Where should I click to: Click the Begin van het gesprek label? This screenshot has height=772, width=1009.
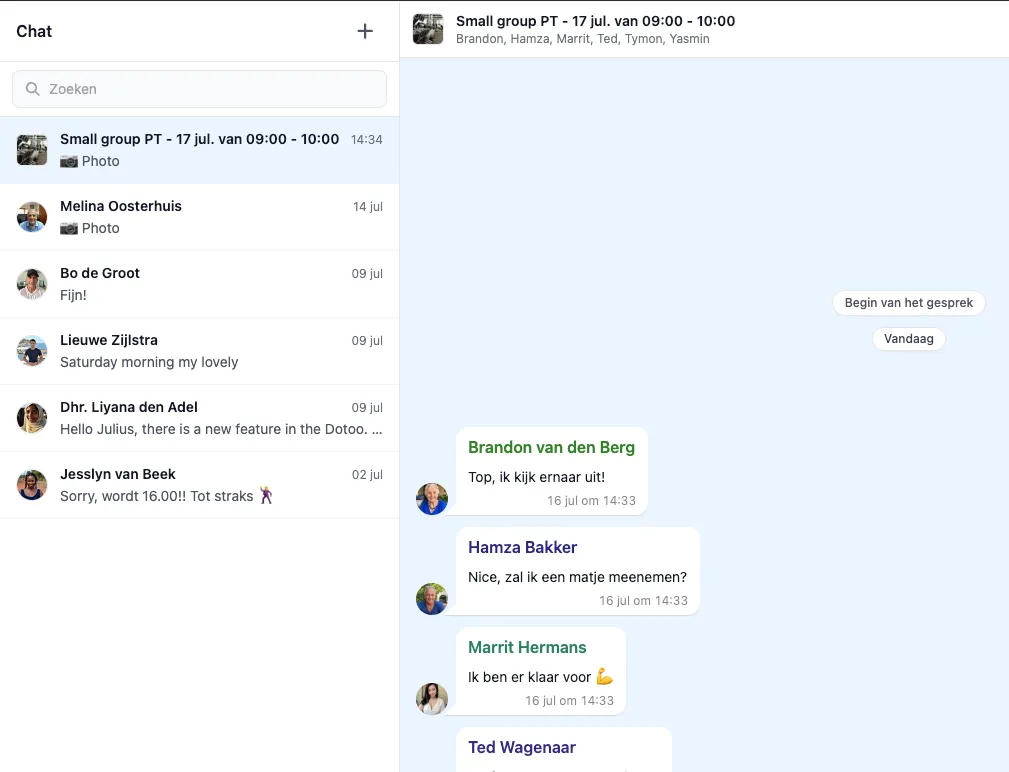[x=909, y=303]
